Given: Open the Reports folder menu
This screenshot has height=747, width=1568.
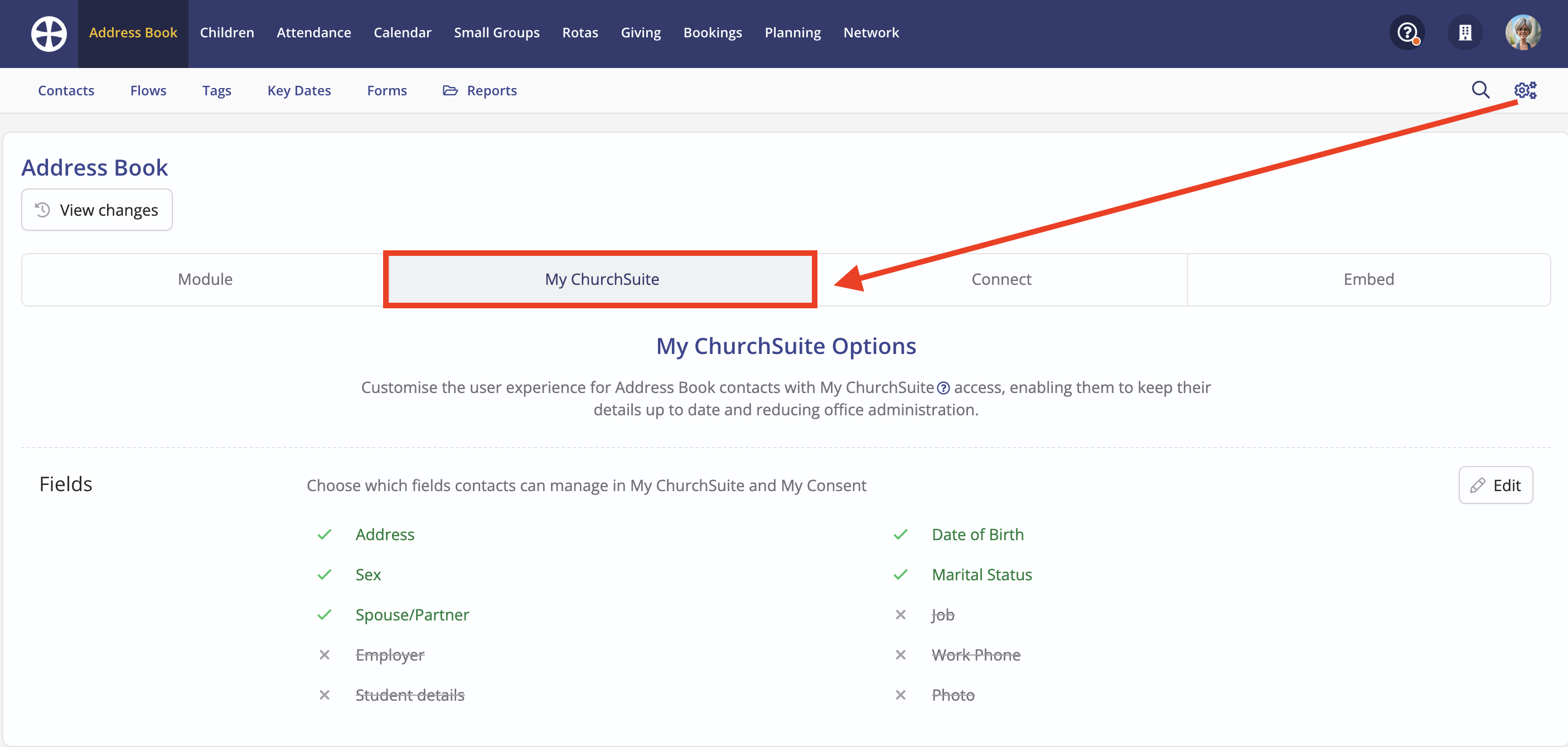Looking at the screenshot, I should [480, 91].
